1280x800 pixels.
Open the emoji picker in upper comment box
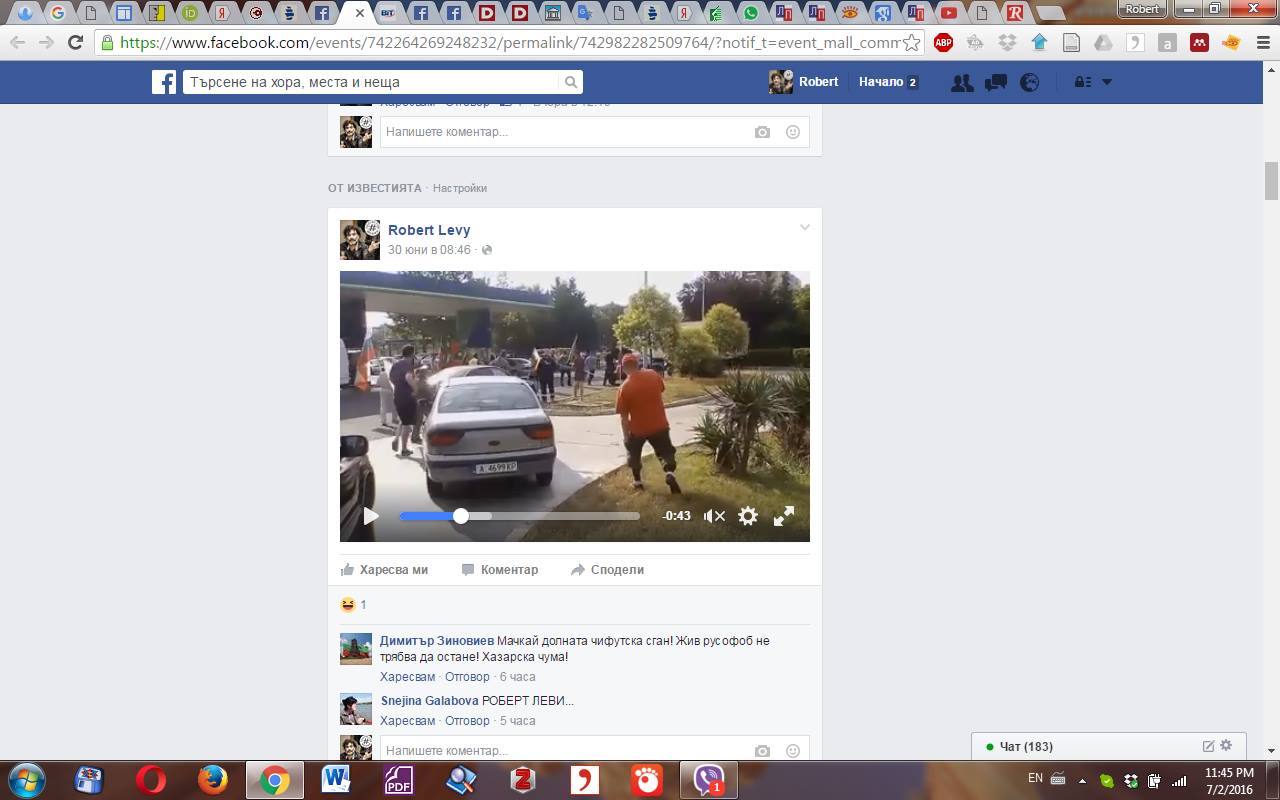coord(793,132)
